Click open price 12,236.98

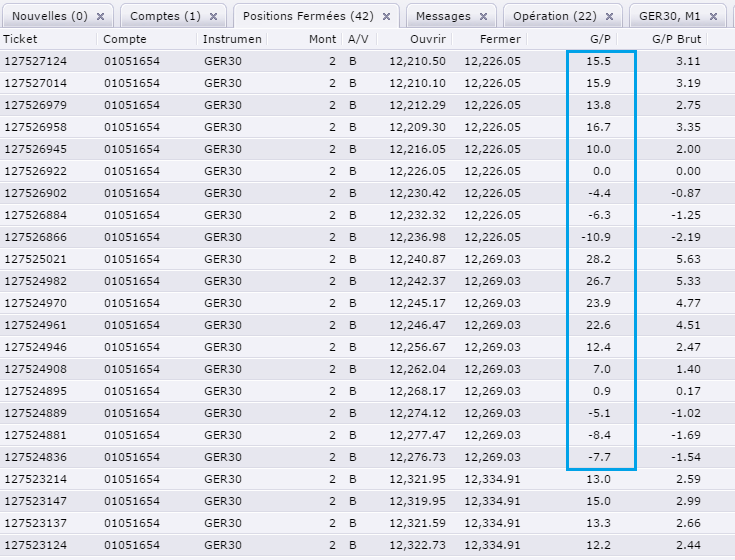pyautogui.click(x=417, y=238)
